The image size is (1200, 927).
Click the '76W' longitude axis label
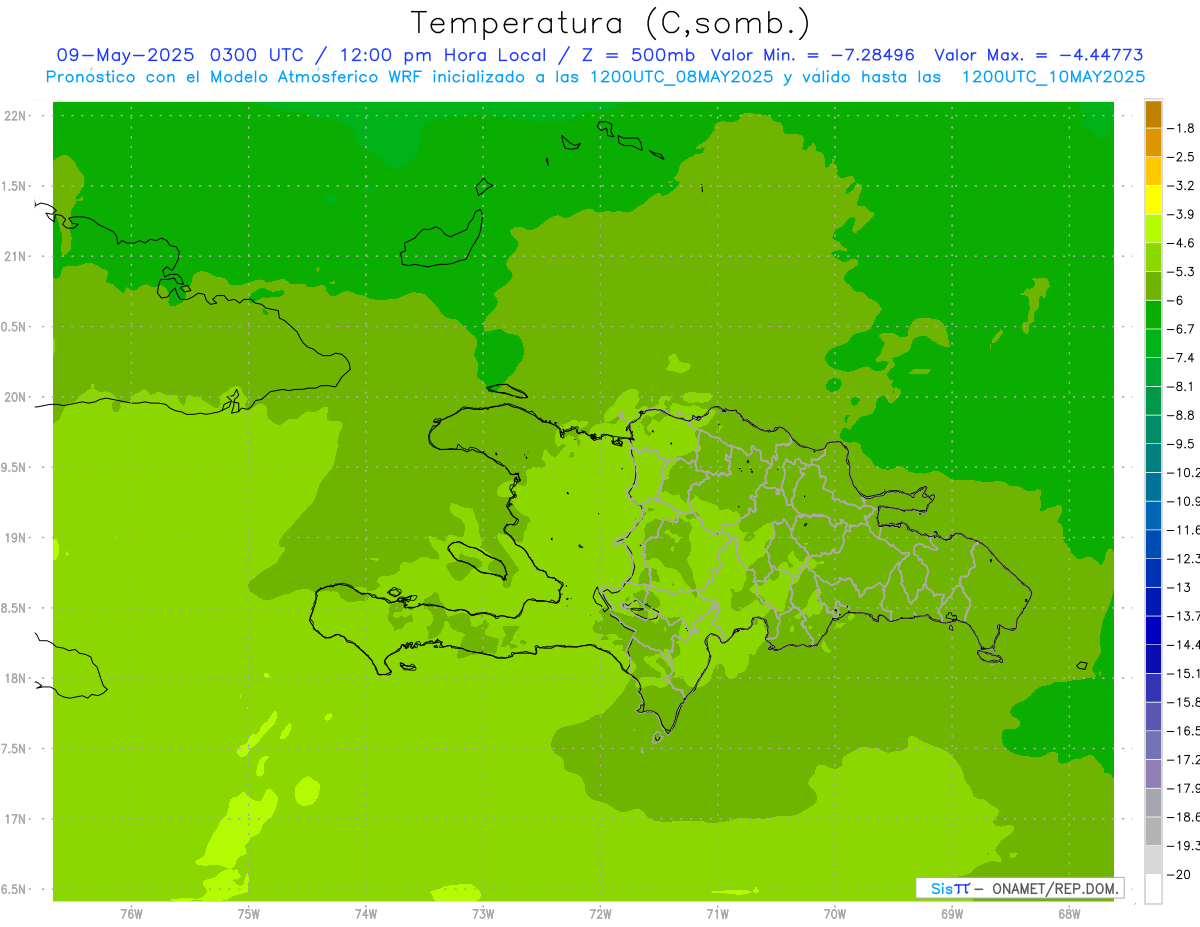(131, 914)
